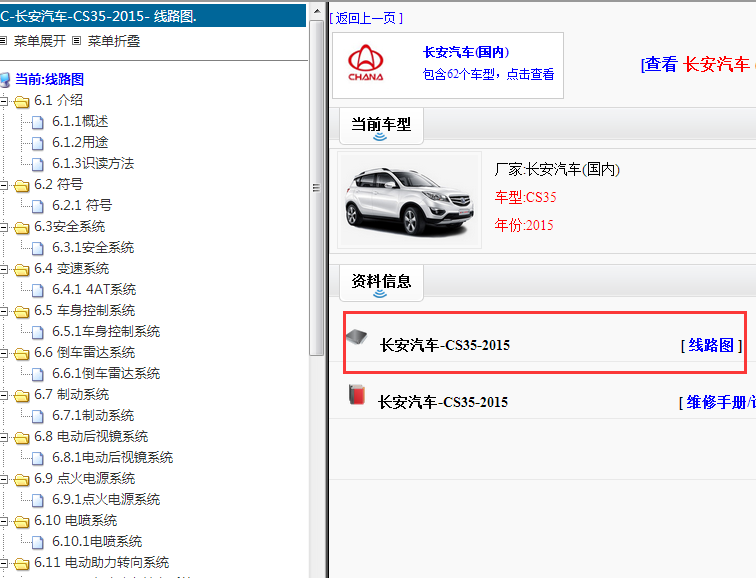This screenshot has width=756, height=578.
Task: Click the 6.5 车身控制系统 folder icon
Action: pyautogui.click(x=21, y=311)
